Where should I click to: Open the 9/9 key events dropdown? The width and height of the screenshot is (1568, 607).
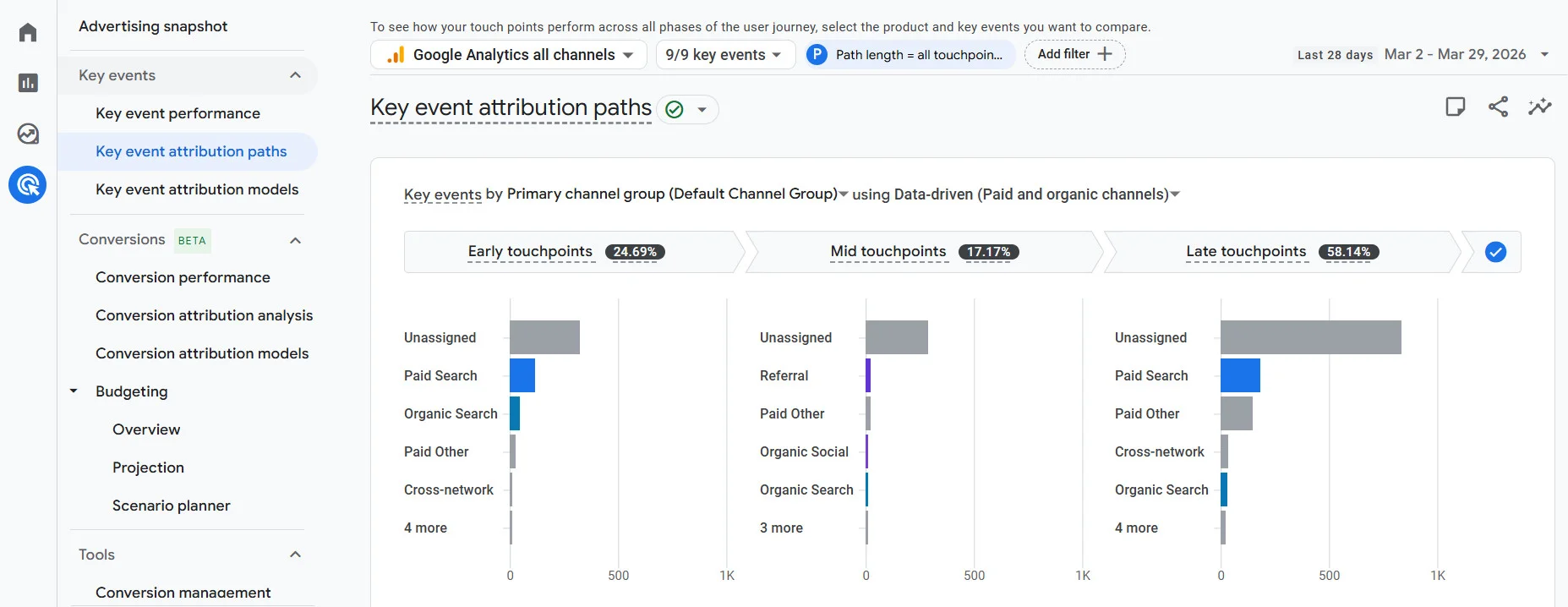(x=724, y=55)
